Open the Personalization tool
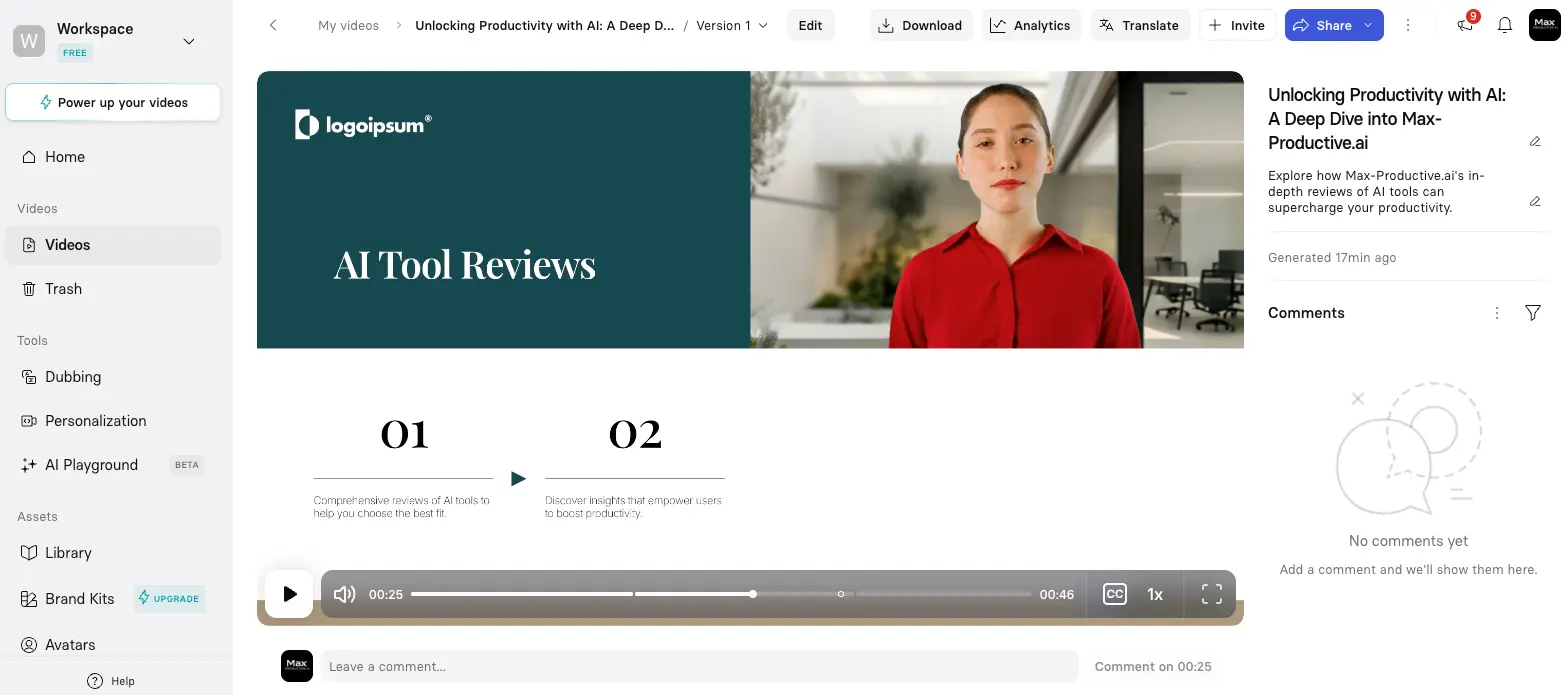1565x695 pixels. click(x=113, y=421)
